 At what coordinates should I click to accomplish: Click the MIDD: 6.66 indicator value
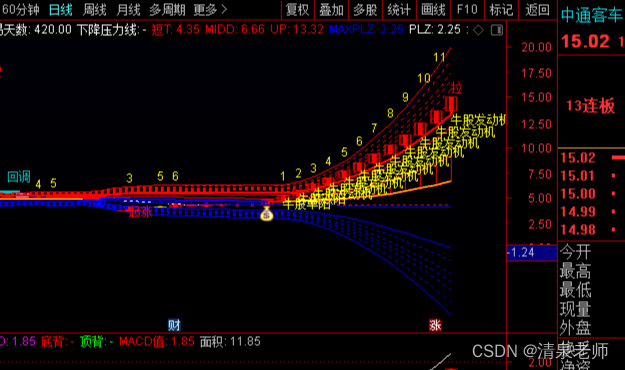(x=235, y=30)
